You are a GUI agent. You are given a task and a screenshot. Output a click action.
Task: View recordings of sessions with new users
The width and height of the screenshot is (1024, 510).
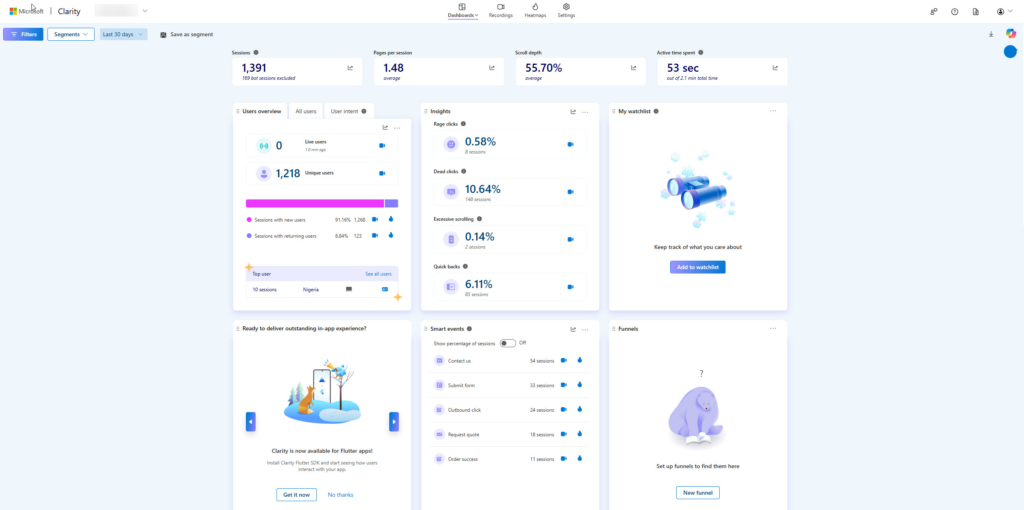coord(375,219)
